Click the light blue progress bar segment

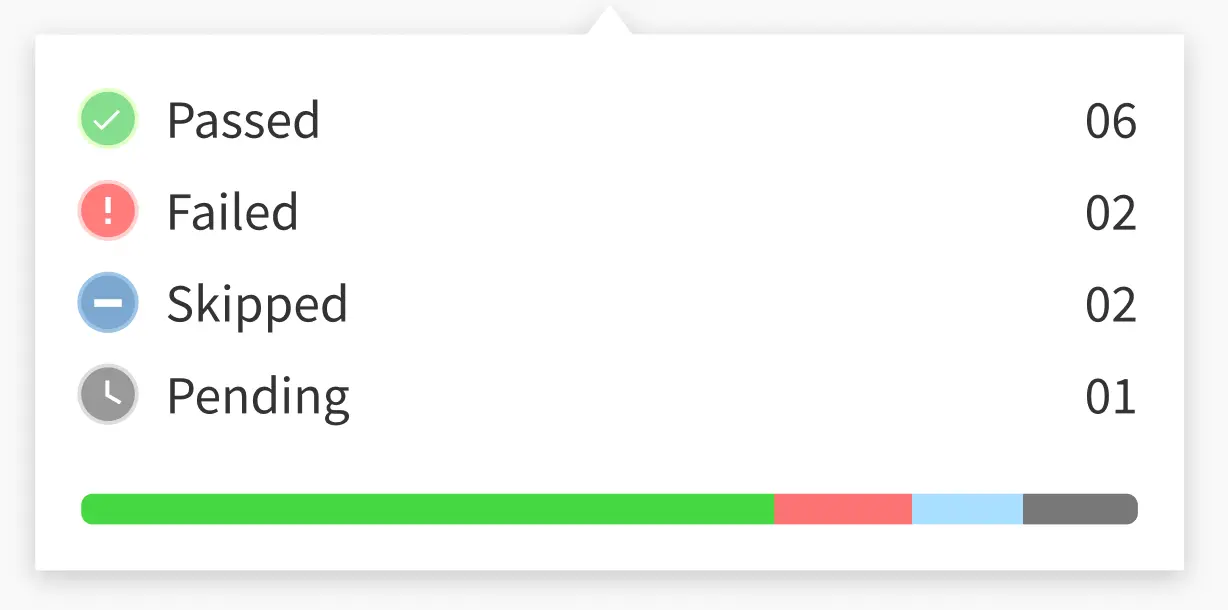[967, 509]
